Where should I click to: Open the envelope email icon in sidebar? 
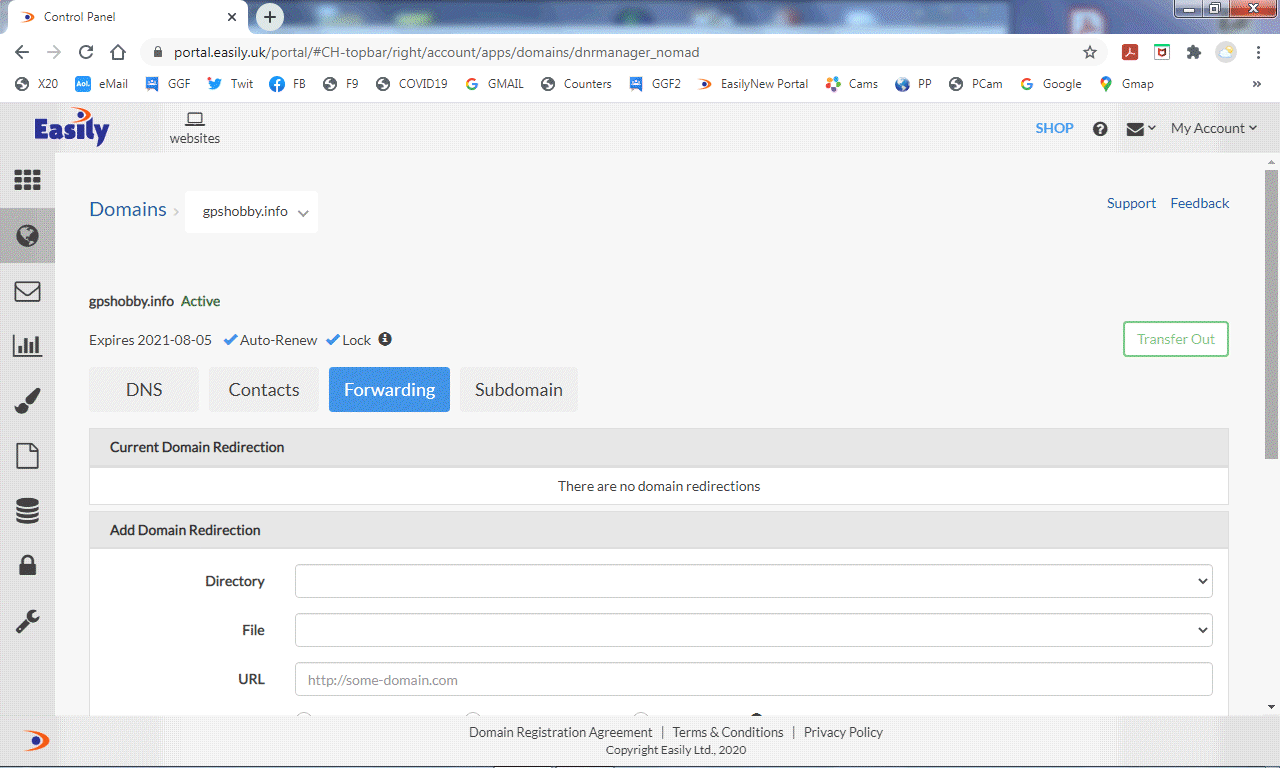pyautogui.click(x=27, y=291)
